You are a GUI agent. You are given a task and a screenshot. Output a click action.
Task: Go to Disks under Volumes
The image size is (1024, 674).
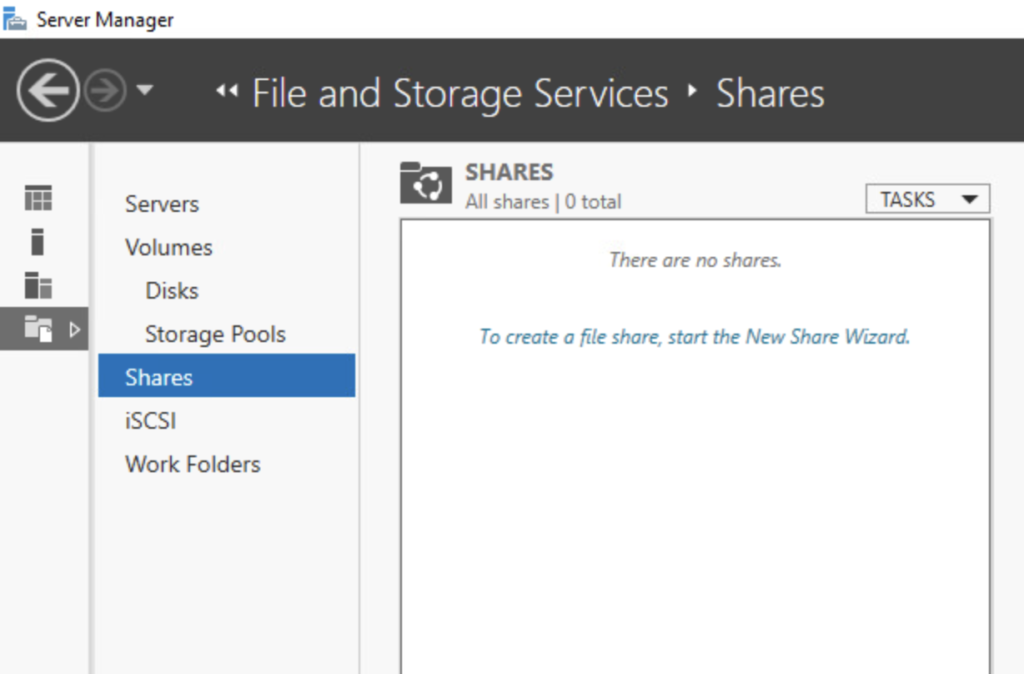[x=172, y=291]
